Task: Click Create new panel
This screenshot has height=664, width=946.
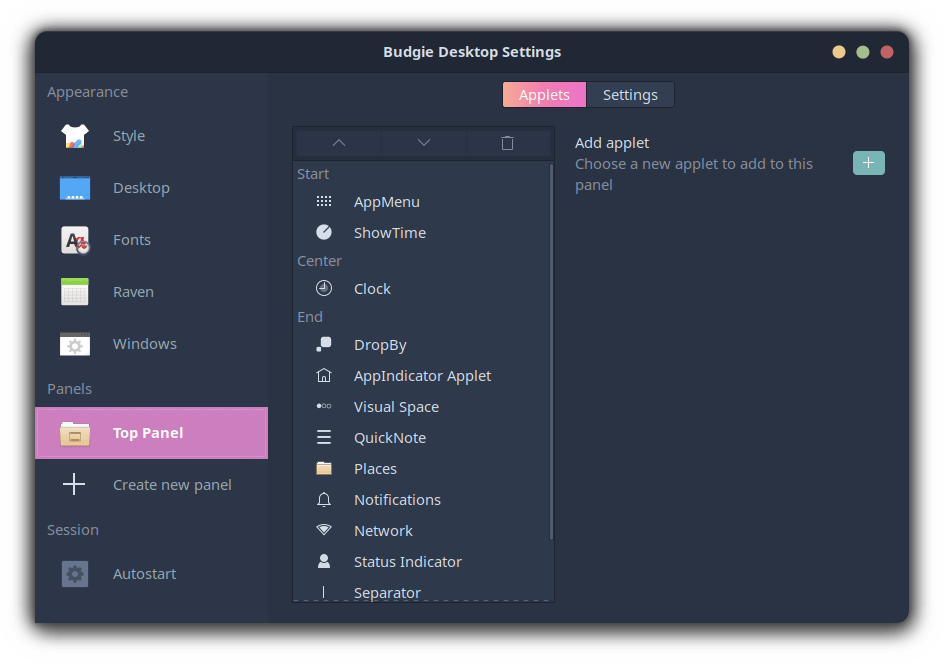Action: point(172,485)
